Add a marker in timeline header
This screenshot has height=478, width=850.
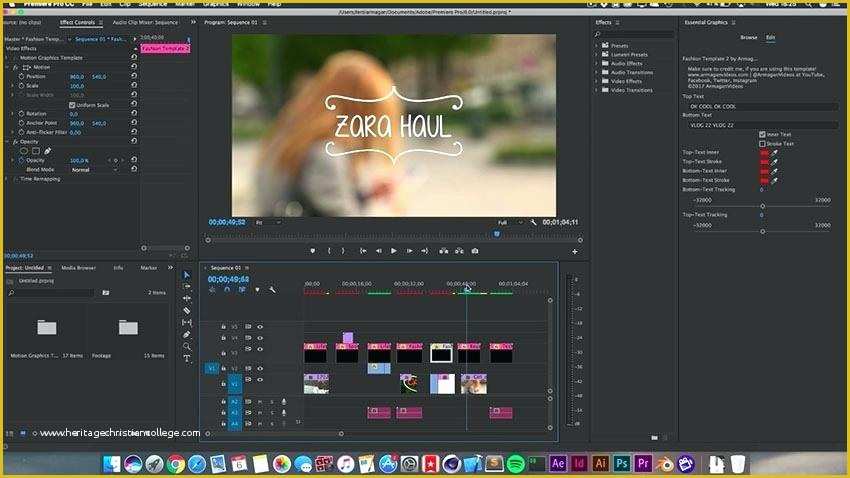pyautogui.click(x=257, y=290)
